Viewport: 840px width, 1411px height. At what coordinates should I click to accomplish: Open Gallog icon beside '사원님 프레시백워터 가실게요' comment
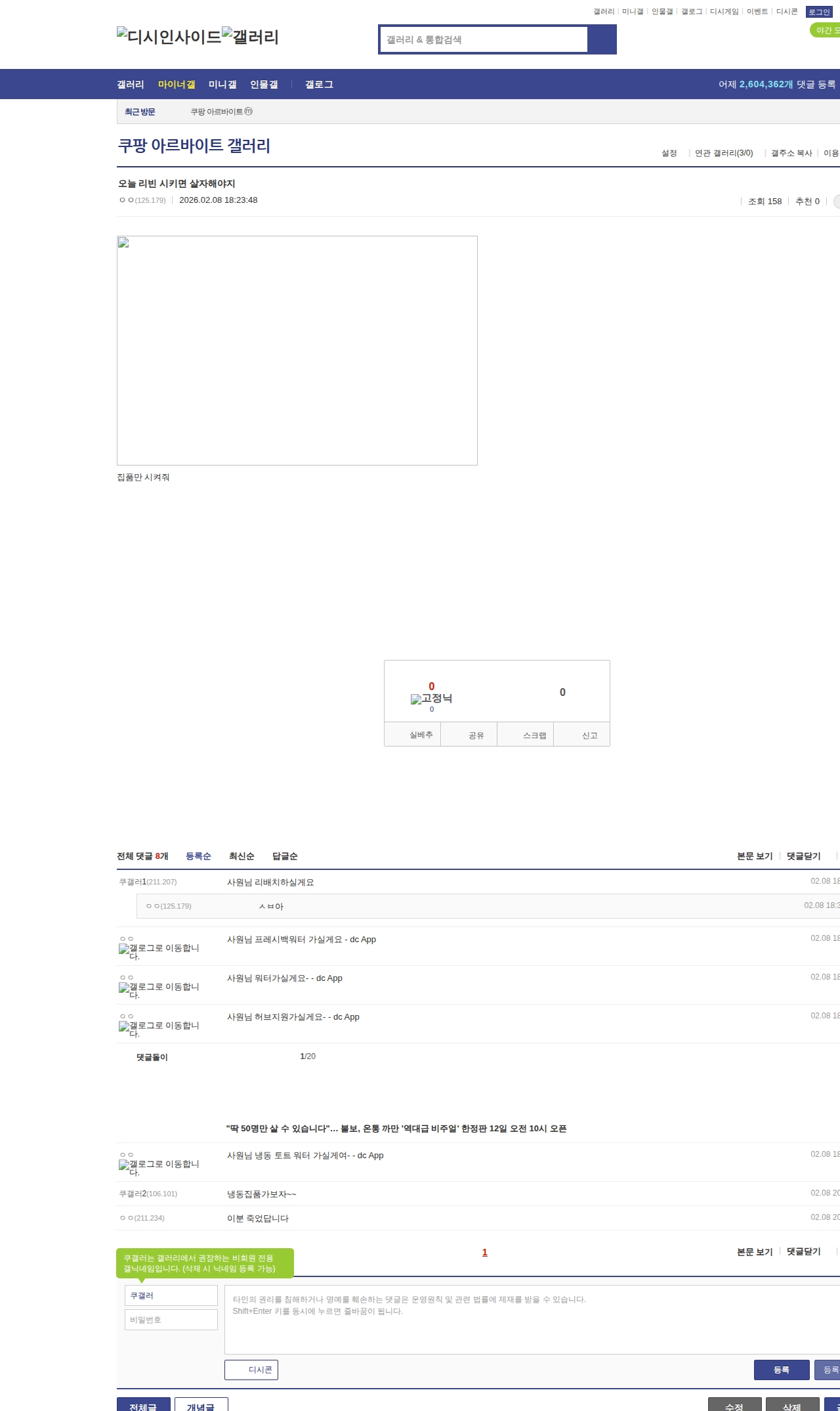point(159,951)
